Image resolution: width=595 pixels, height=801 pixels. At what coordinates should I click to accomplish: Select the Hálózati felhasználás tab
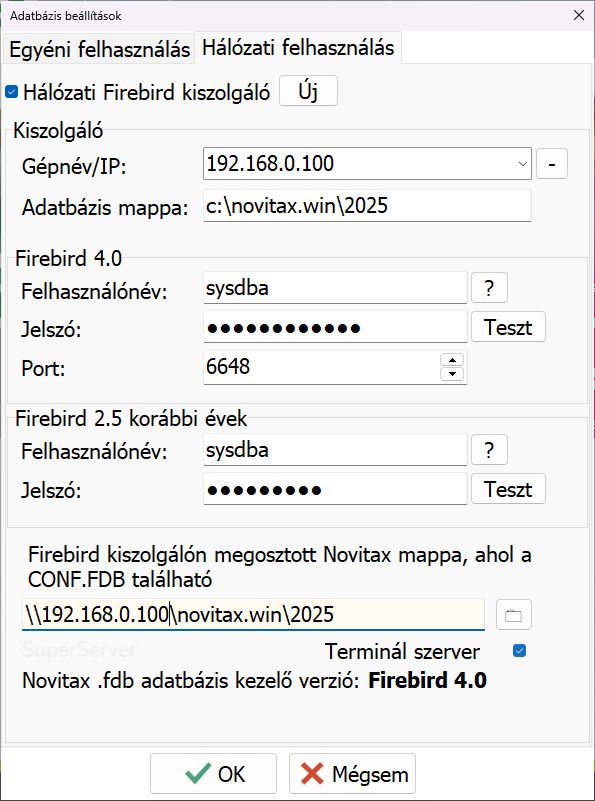pos(298,48)
